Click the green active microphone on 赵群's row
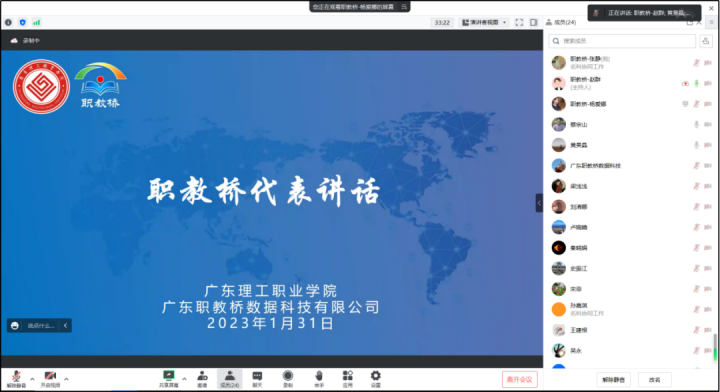 coord(697,83)
